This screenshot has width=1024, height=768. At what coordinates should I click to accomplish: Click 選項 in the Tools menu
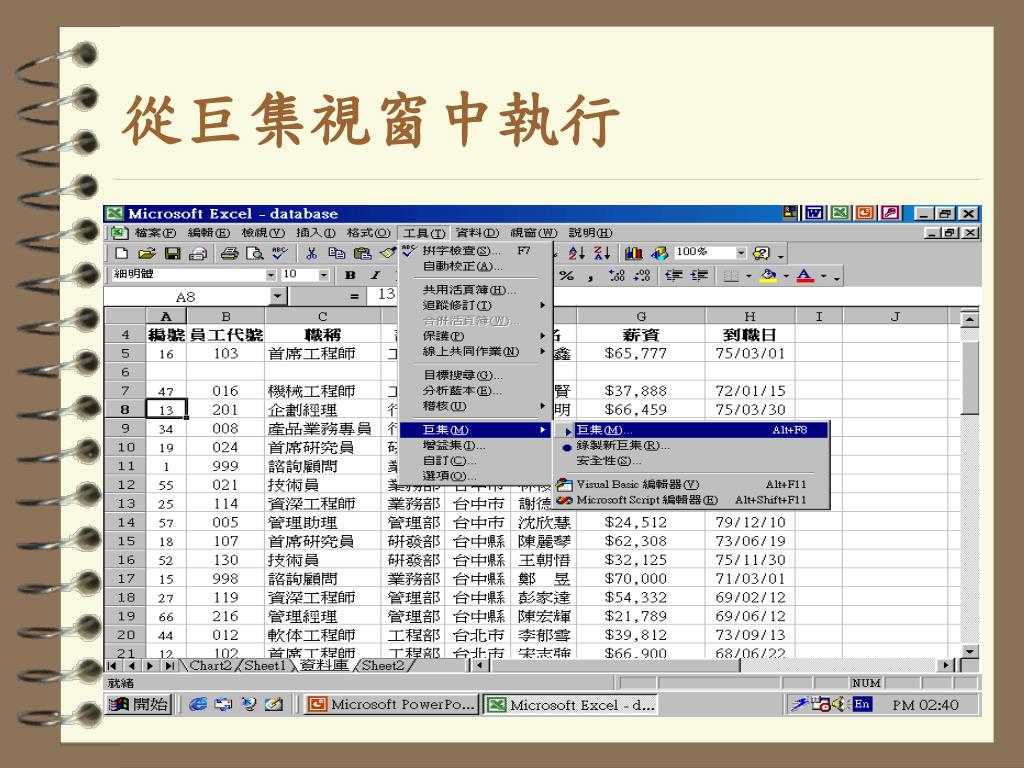point(475,476)
